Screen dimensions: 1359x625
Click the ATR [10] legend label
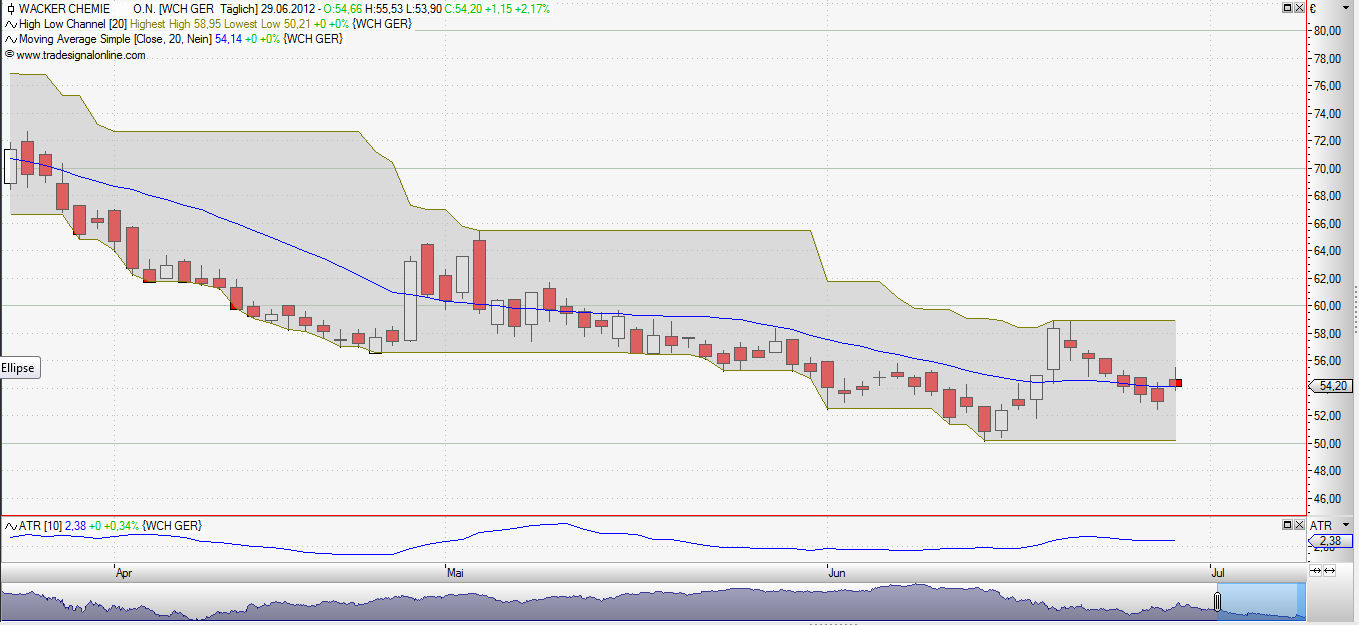coord(40,525)
